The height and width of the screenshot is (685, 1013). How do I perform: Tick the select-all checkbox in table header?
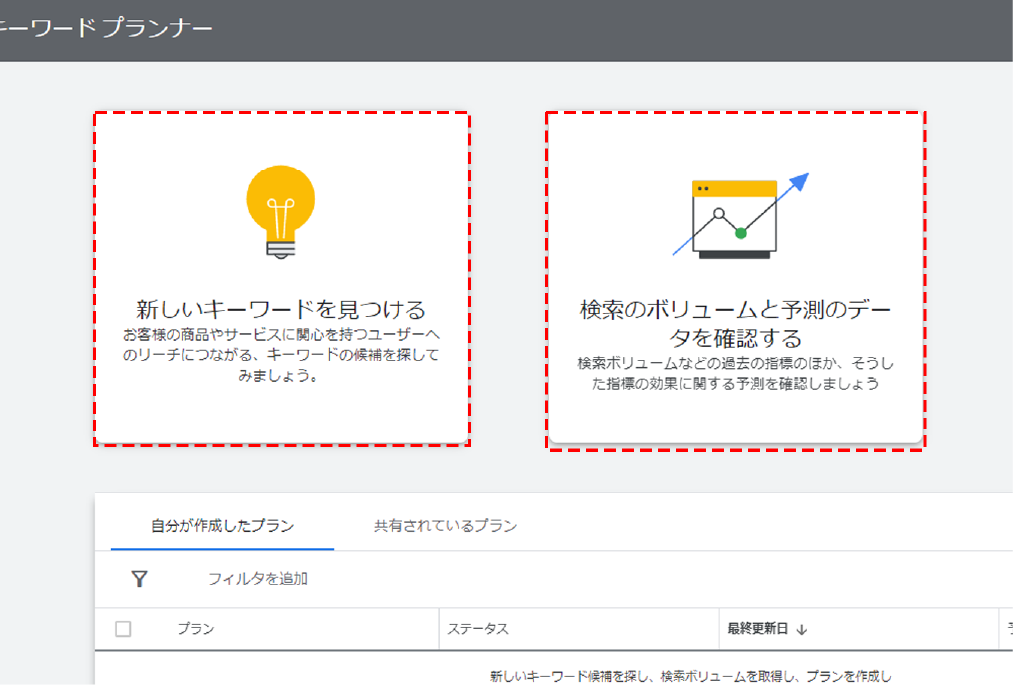point(123,629)
